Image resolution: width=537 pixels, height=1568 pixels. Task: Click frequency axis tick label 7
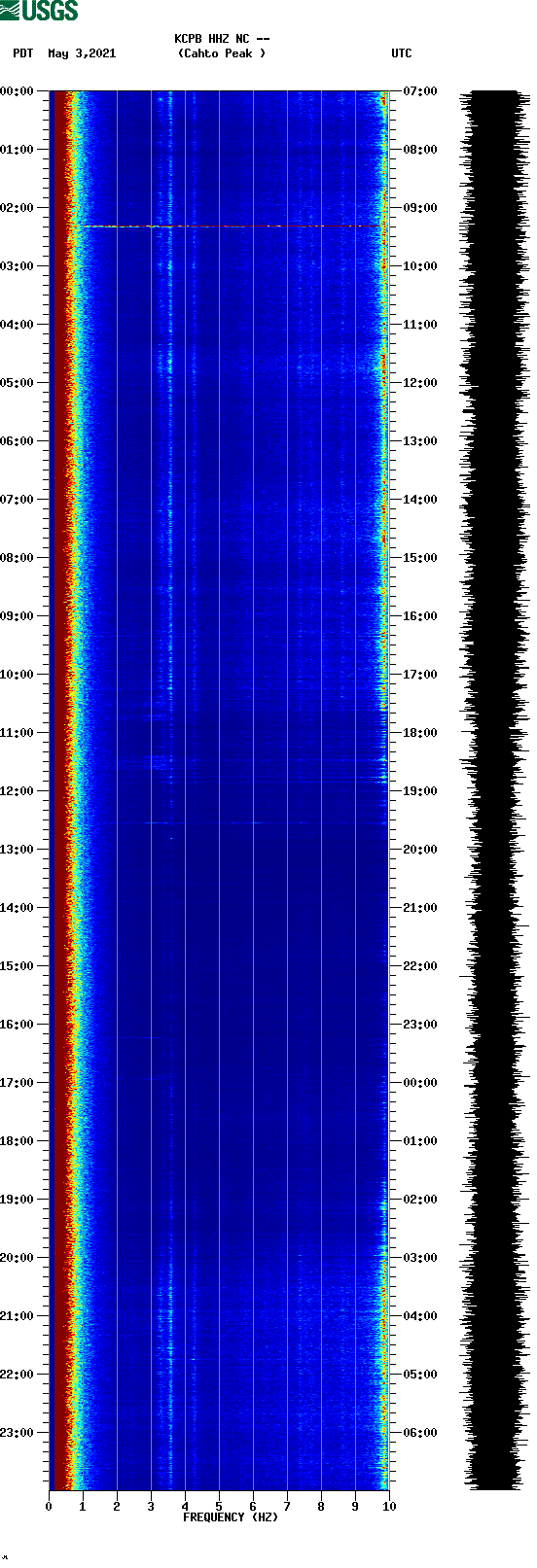pyautogui.click(x=287, y=1507)
